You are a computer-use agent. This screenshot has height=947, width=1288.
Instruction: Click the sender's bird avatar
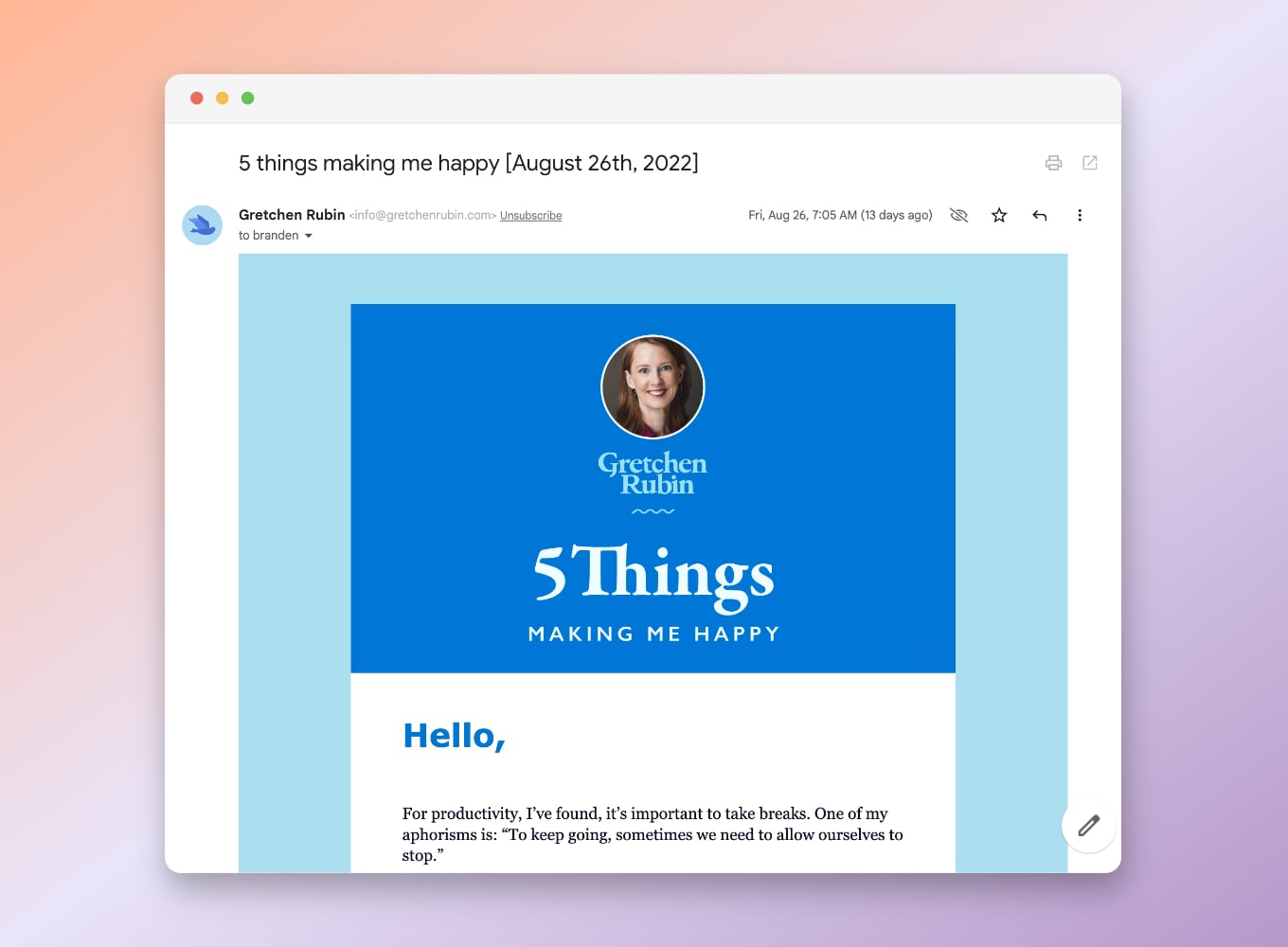pos(202,225)
